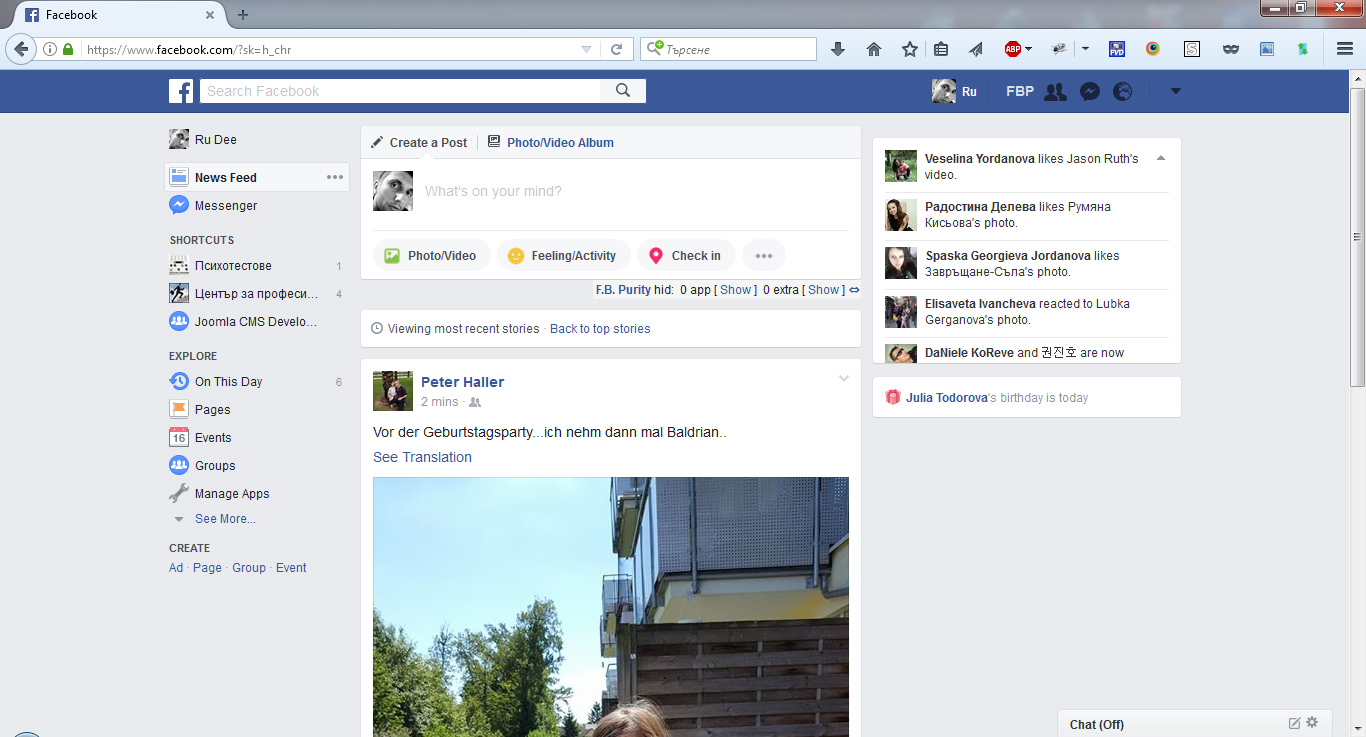Bookmark this page with the star icon
This screenshot has width=1366, height=737.
[909, 49]
